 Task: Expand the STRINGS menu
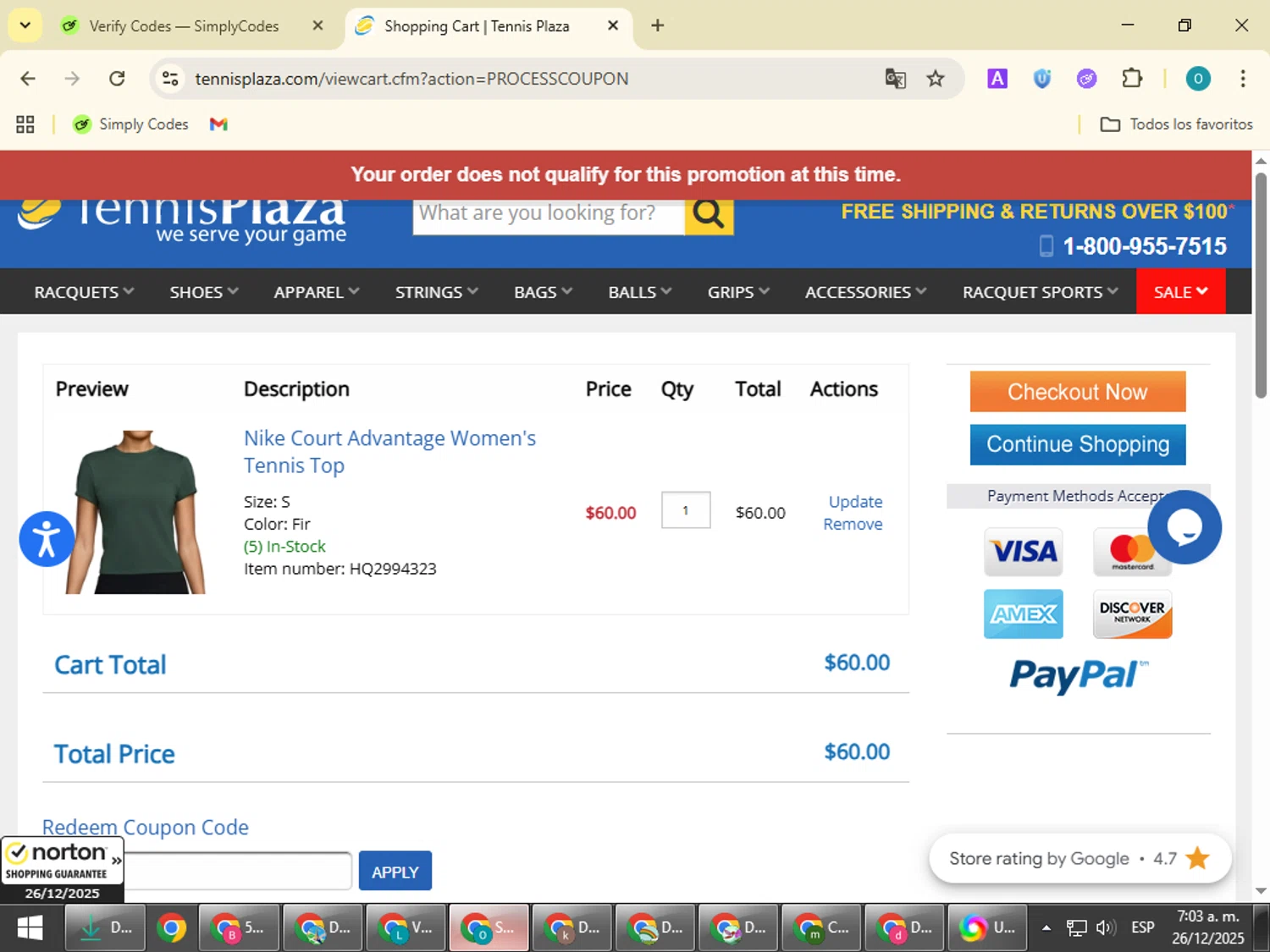437,292
